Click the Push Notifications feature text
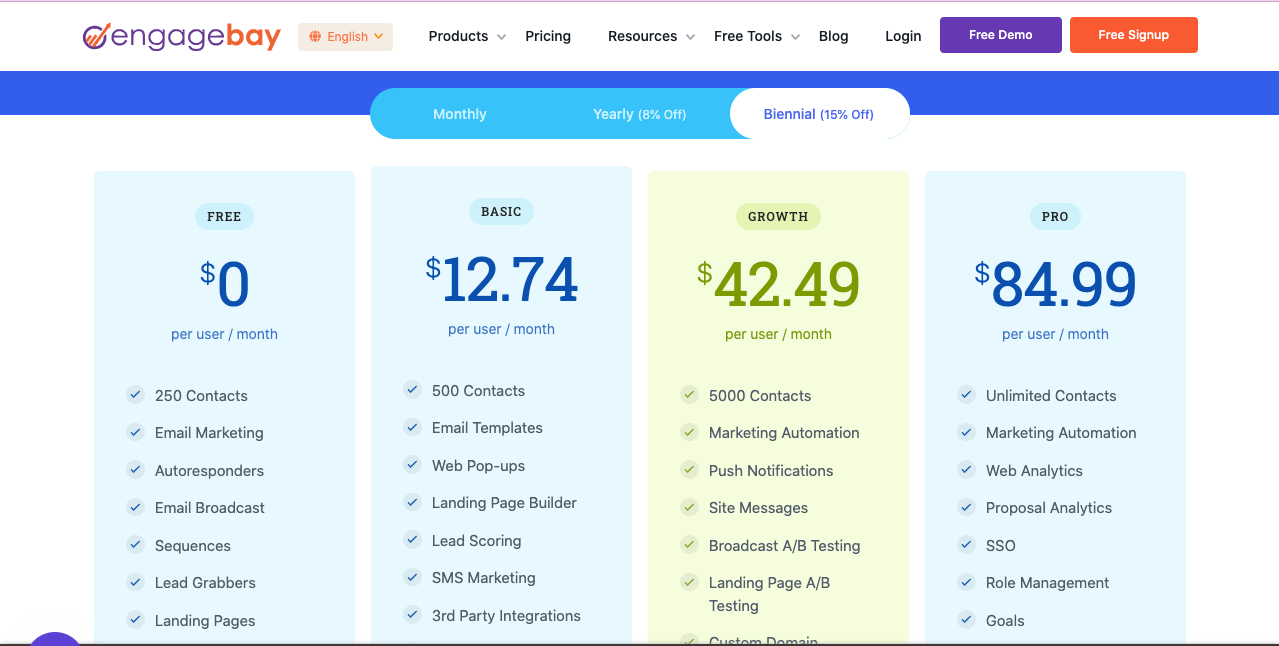The height and width of the screenshot is (646, 1279). [x=771, y=471]
